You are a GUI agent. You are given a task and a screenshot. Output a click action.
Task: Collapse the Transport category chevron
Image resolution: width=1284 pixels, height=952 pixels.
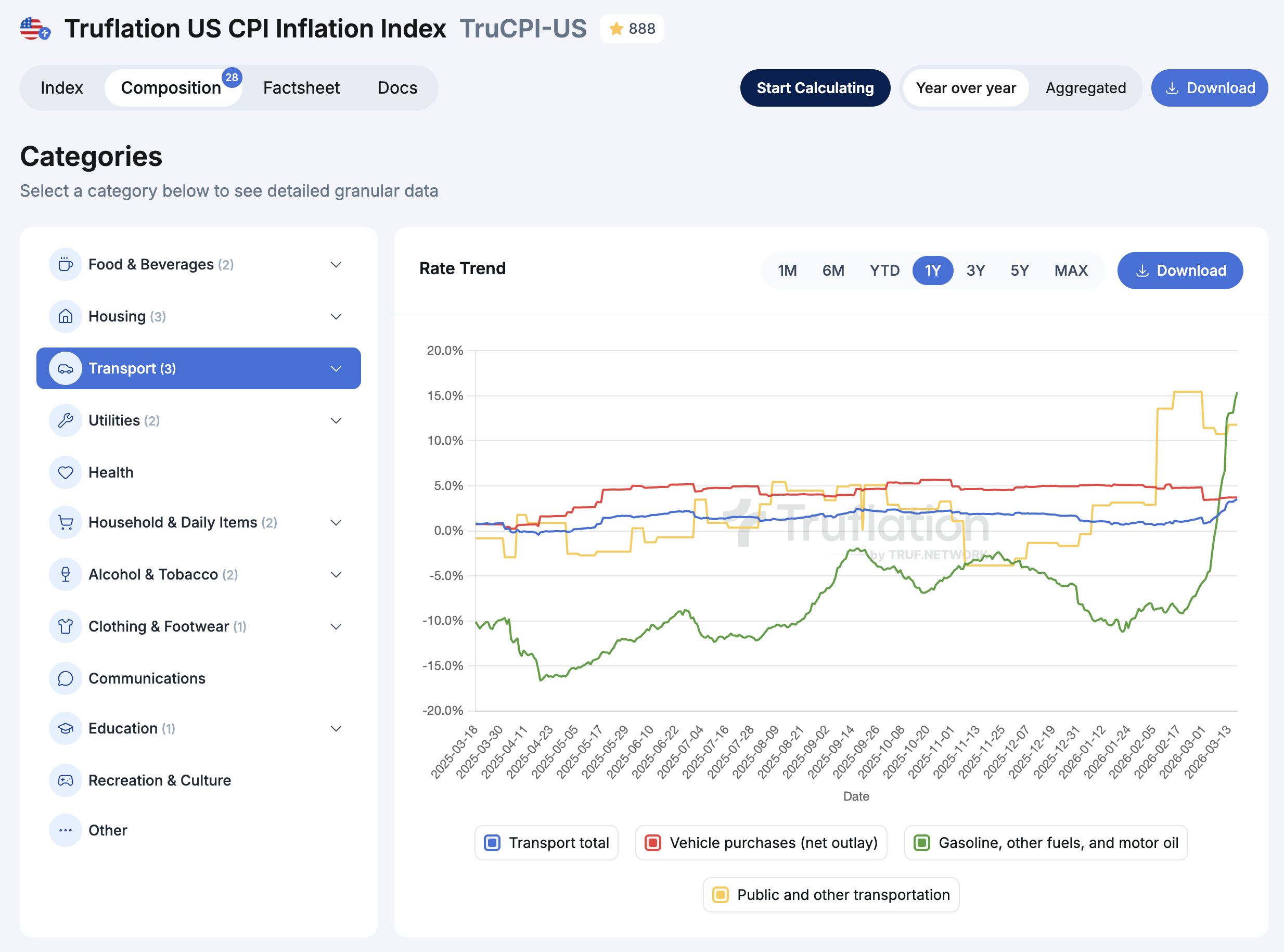tap(336, 369)
